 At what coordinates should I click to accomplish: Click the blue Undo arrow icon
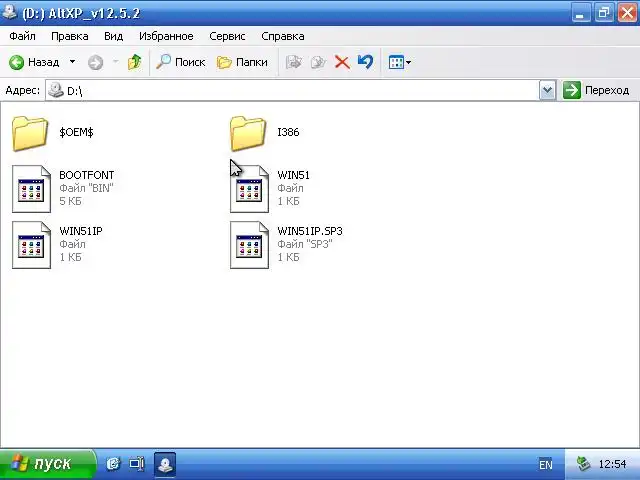[x=365, y=62]
